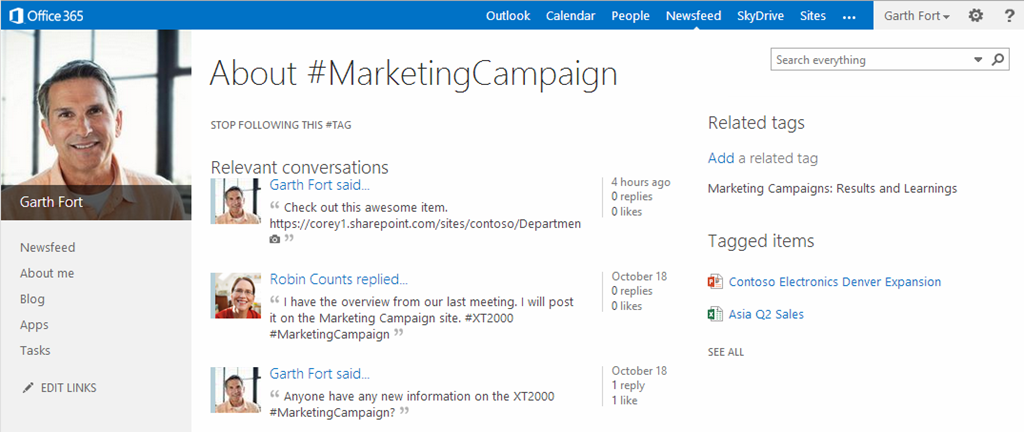Open People in the top navigation
The width and height of the screenshot is (1024, 432).
pyautogui.click(x=630, y=16)
